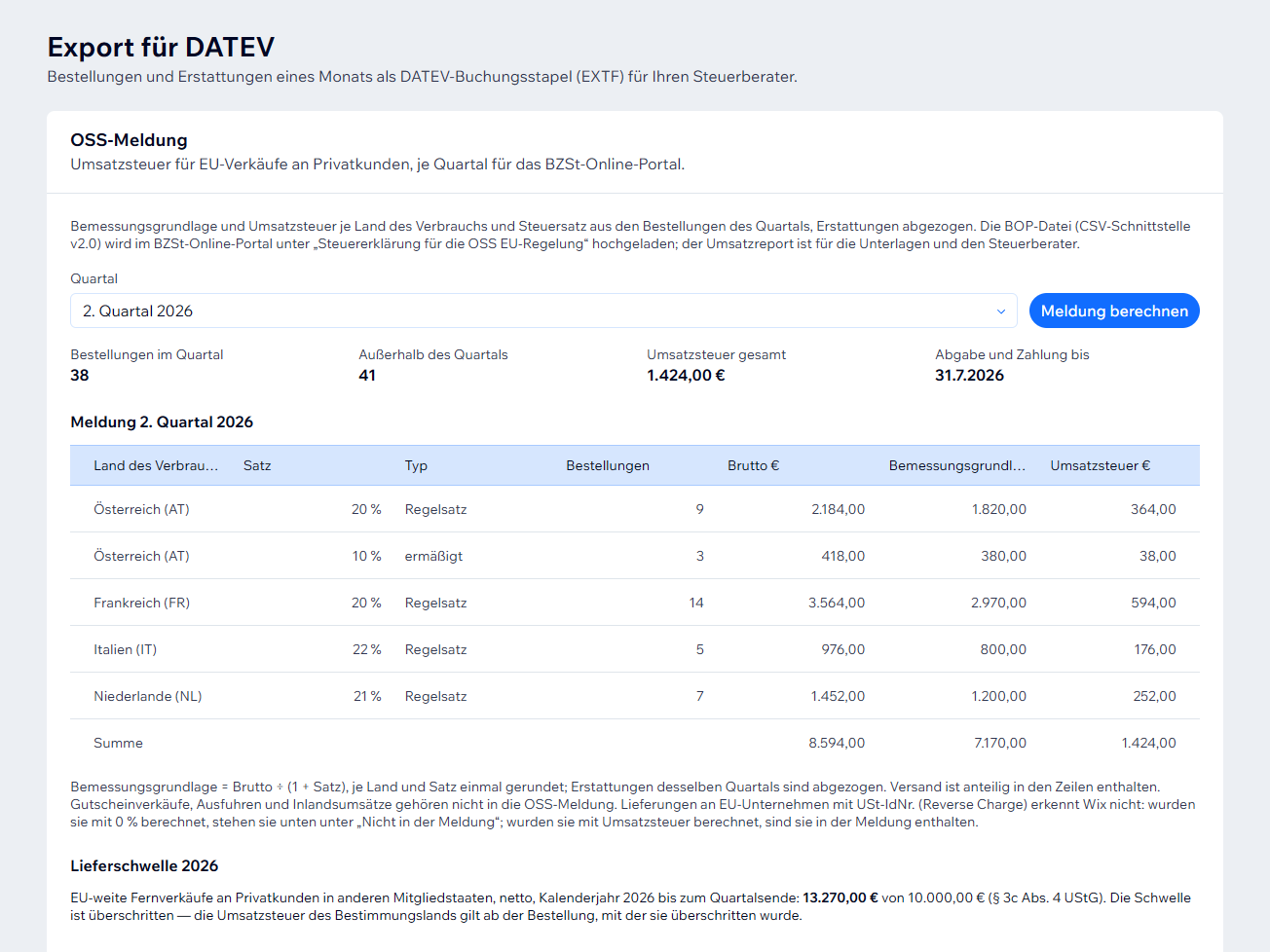Click the 800,00 Bemessungsgrundlage value

coord(1003,649)
